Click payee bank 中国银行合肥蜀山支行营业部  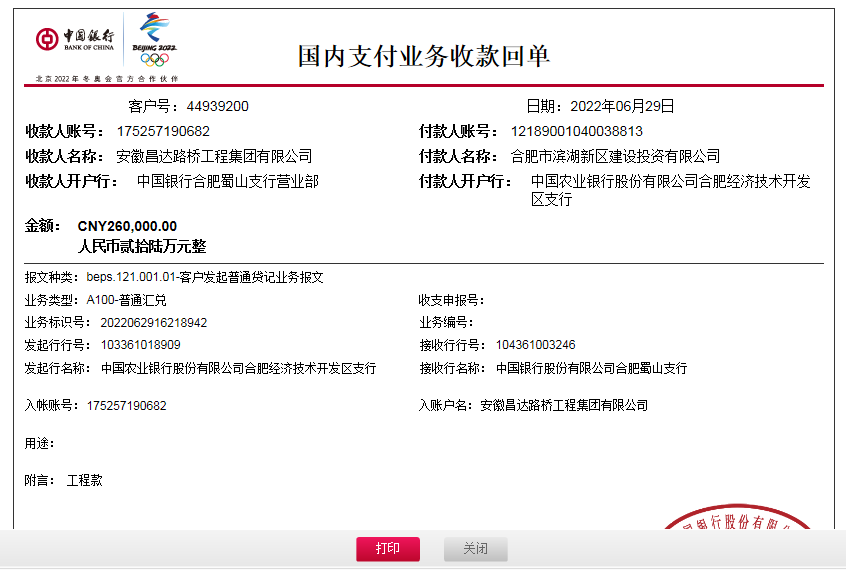coord(227,182)
